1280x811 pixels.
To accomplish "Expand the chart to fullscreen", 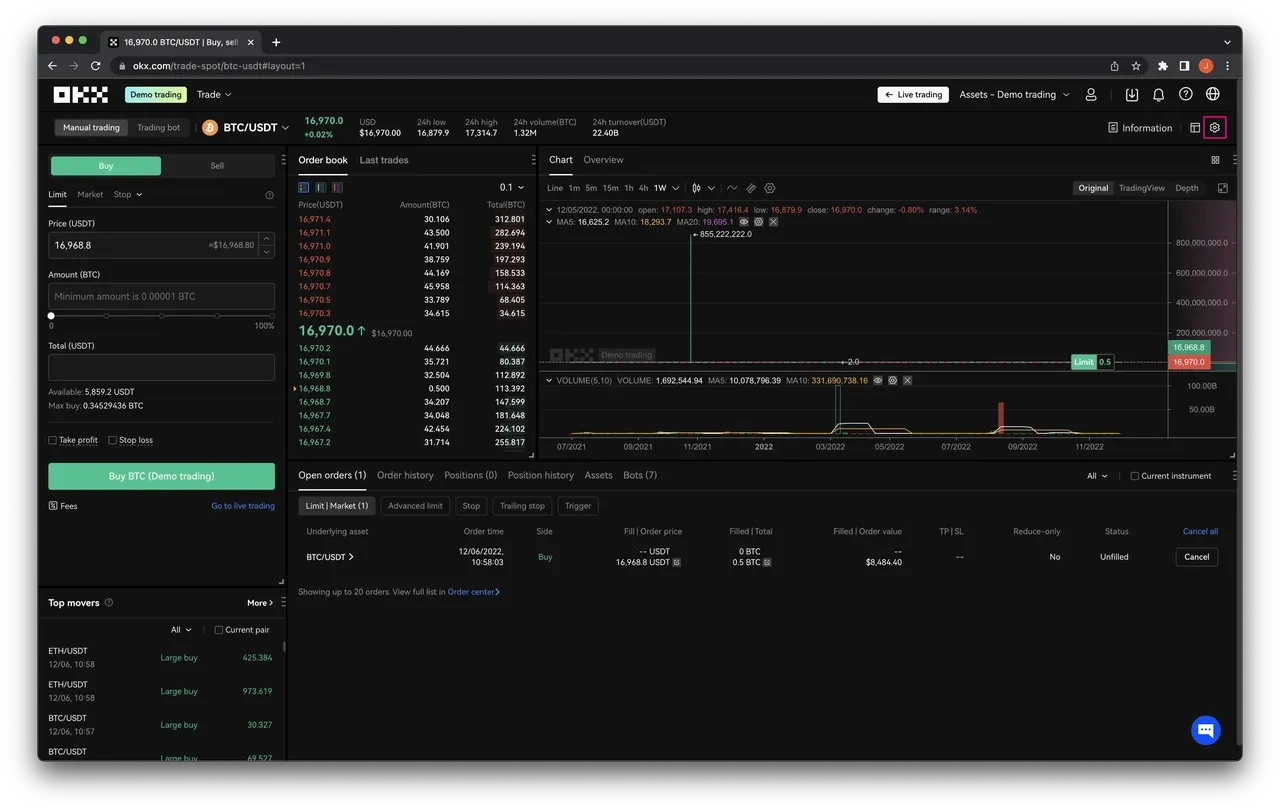I will pos(1222,188).
